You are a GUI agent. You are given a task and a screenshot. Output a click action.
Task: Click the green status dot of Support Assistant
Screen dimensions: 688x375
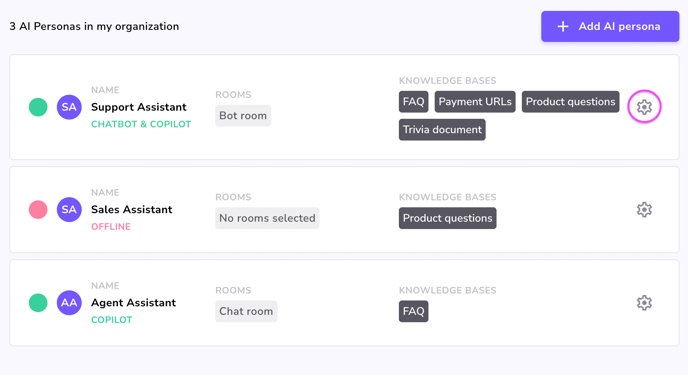tap(38, 107)
